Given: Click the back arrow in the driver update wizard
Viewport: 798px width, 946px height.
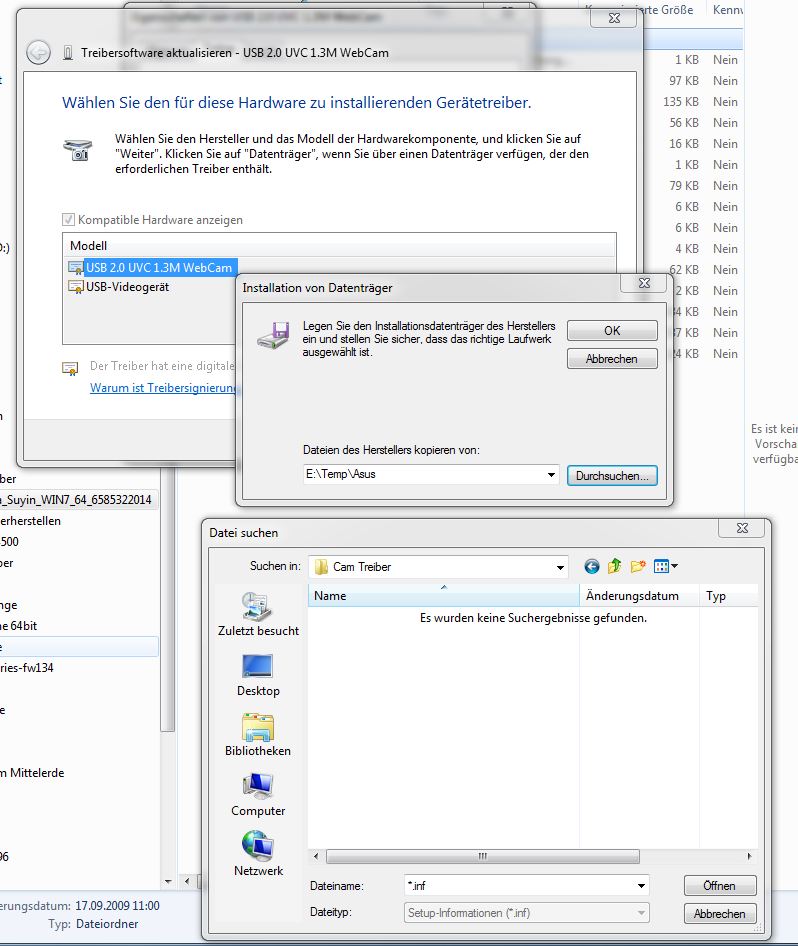Looking at the screenshot, I should tap(38, 52).
